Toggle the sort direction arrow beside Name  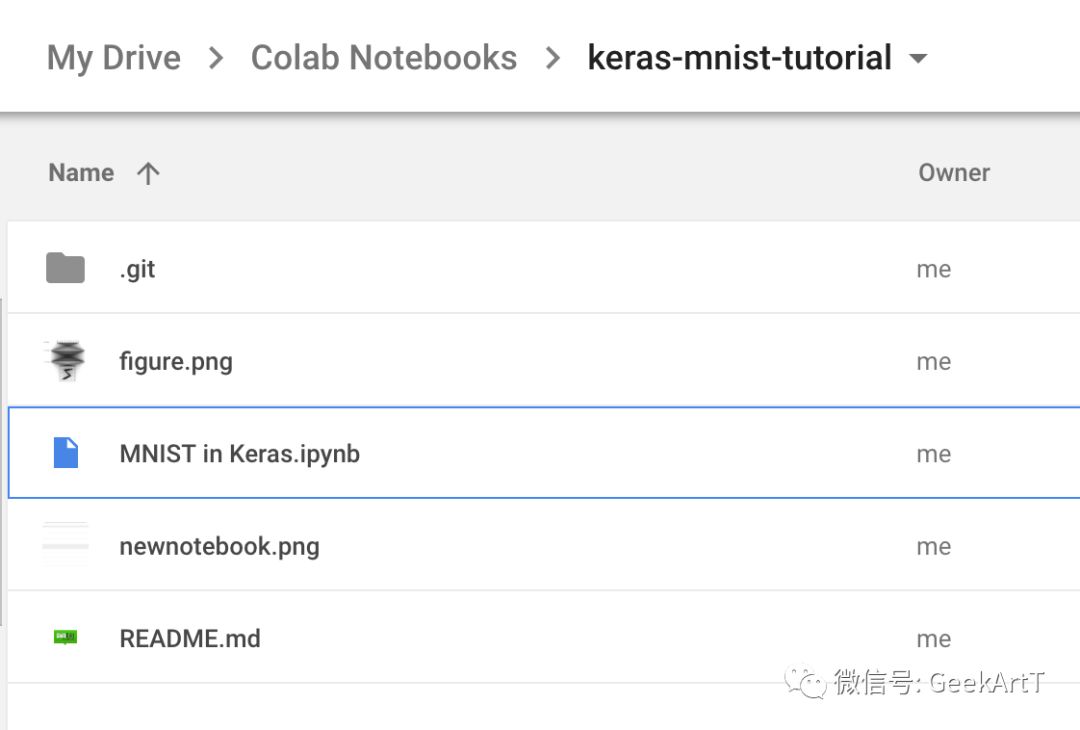pyautogui.click(x=148, y=173)
